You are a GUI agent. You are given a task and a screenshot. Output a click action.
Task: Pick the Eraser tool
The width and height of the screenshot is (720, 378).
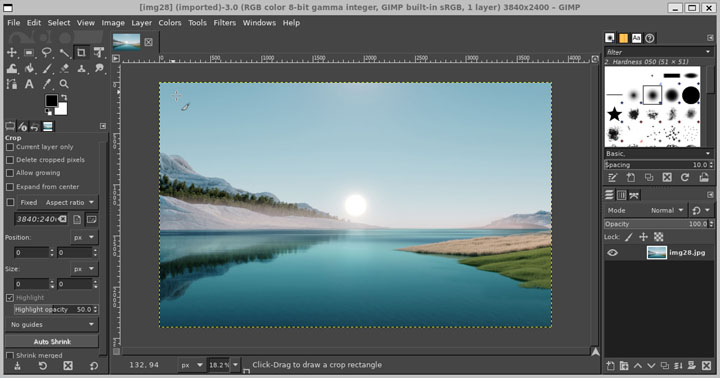tap(64, 68)
